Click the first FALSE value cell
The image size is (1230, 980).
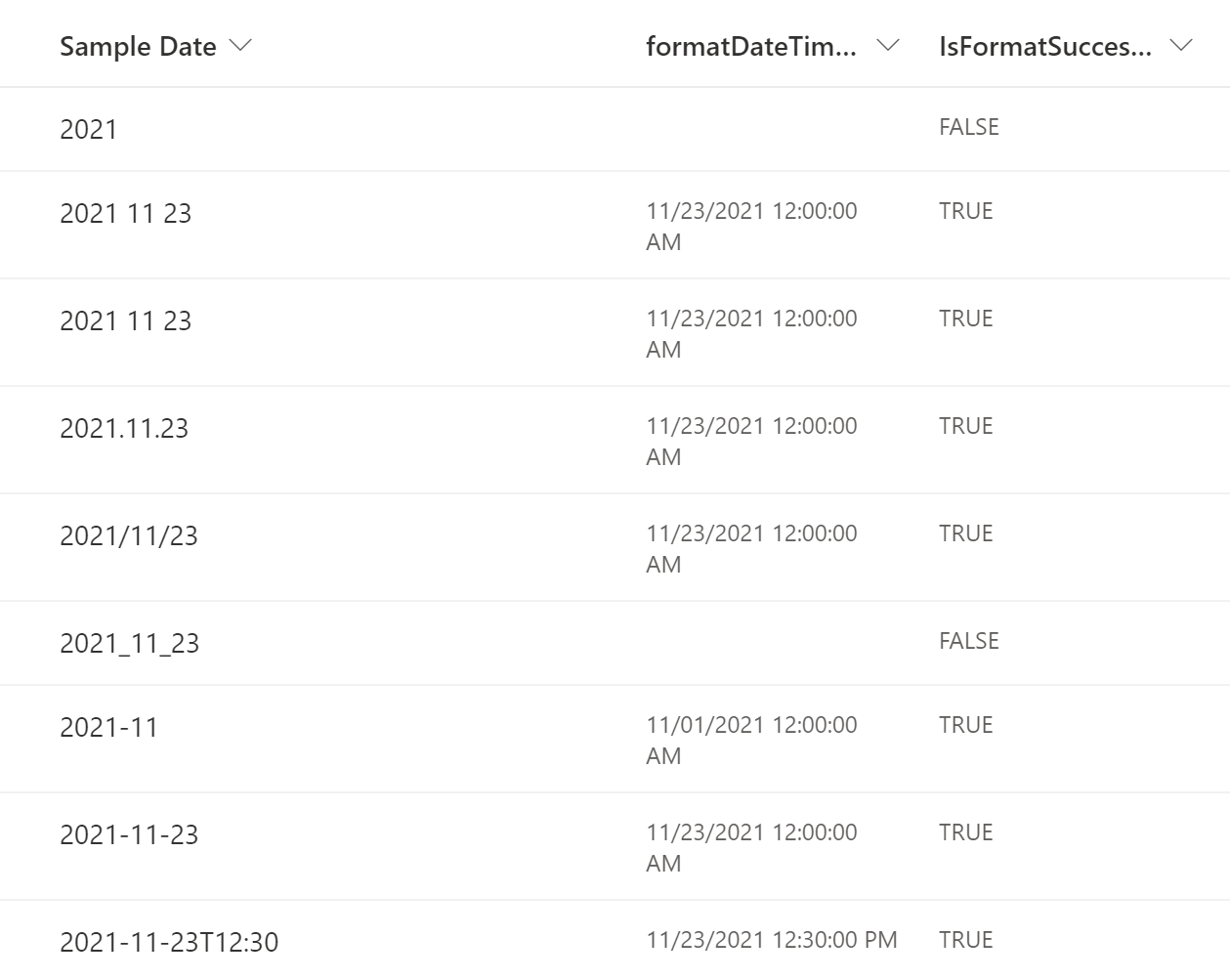[x=972, y=125]
